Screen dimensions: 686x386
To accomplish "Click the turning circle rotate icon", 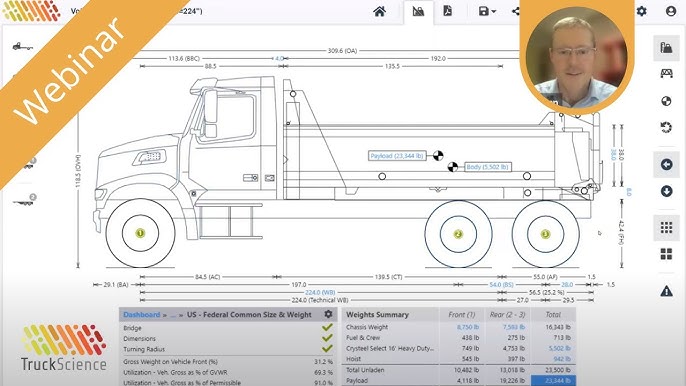I will [x=666, y=127].
